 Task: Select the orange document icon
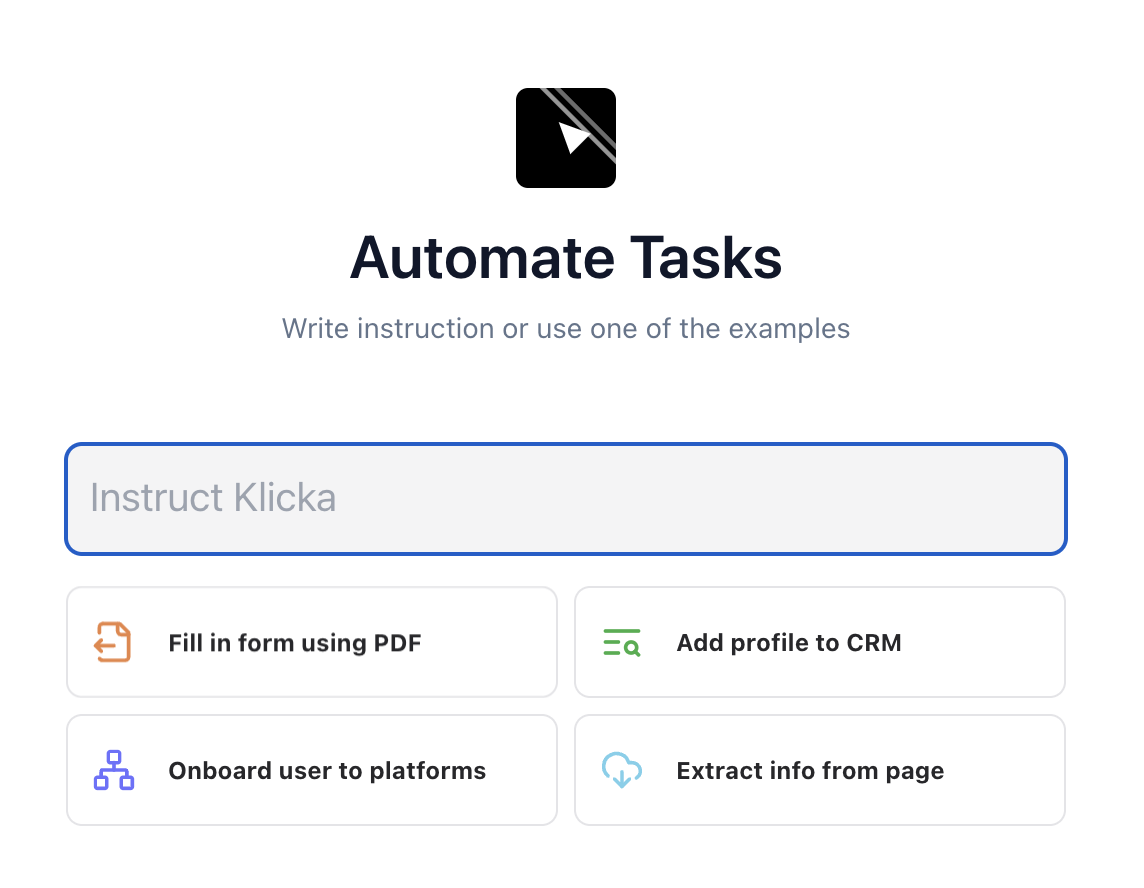[113, 642]
